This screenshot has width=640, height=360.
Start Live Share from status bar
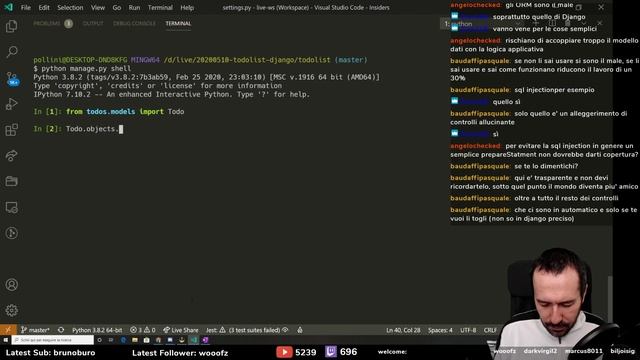point(180,330)
